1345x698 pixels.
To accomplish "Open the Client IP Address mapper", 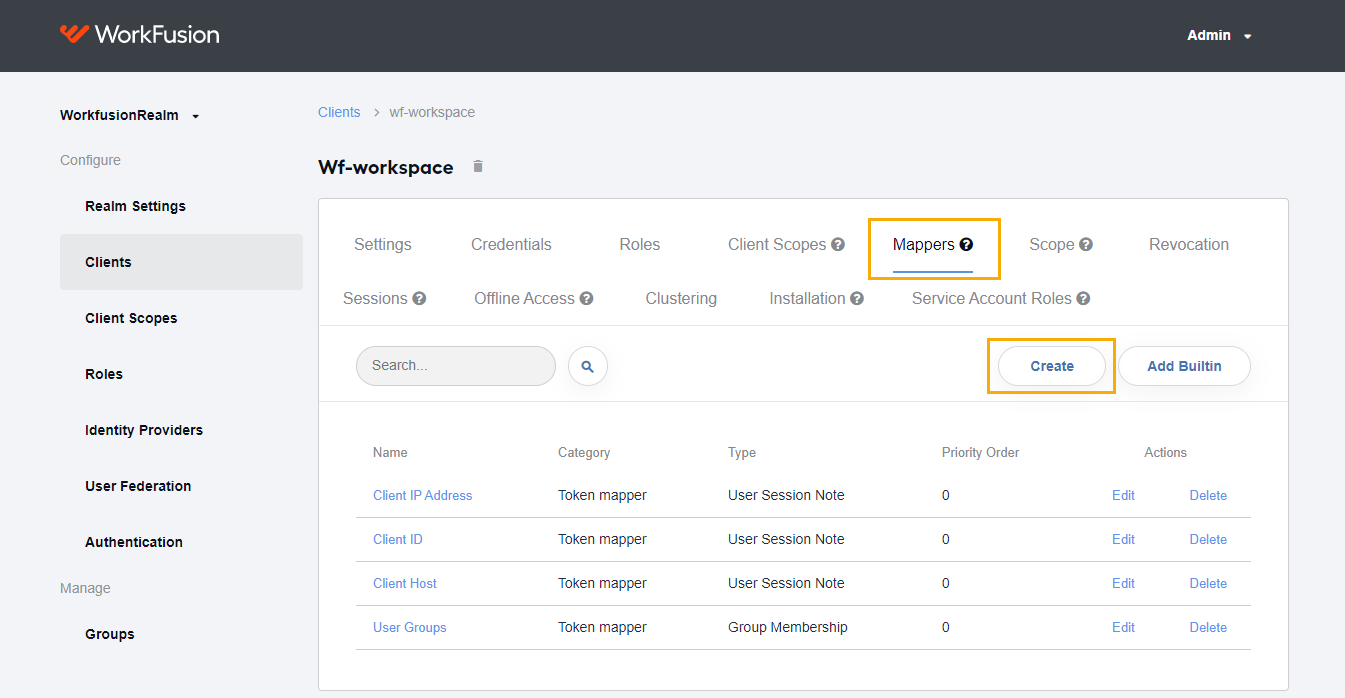I will [x=422, y=495].
